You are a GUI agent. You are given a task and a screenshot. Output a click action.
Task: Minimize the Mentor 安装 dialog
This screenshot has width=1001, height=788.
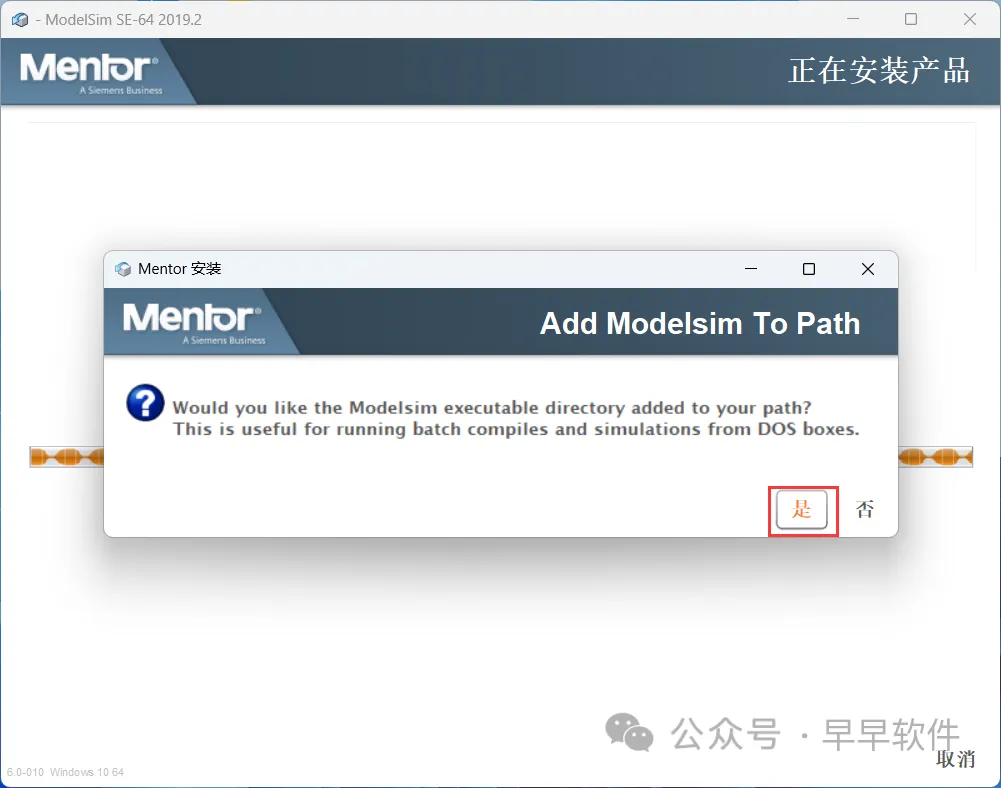point(751,269)
